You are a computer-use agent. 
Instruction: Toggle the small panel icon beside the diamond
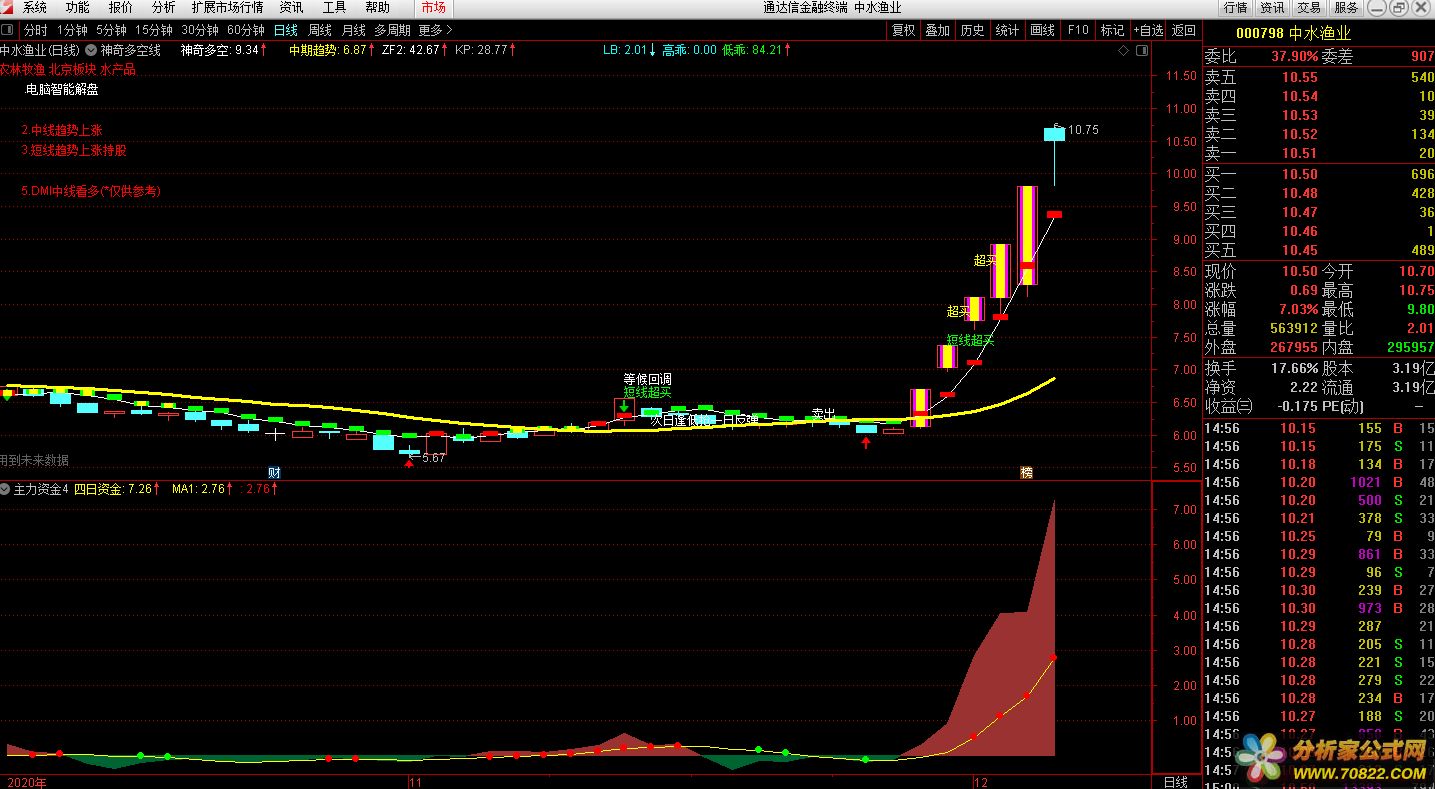(1141, 50)
